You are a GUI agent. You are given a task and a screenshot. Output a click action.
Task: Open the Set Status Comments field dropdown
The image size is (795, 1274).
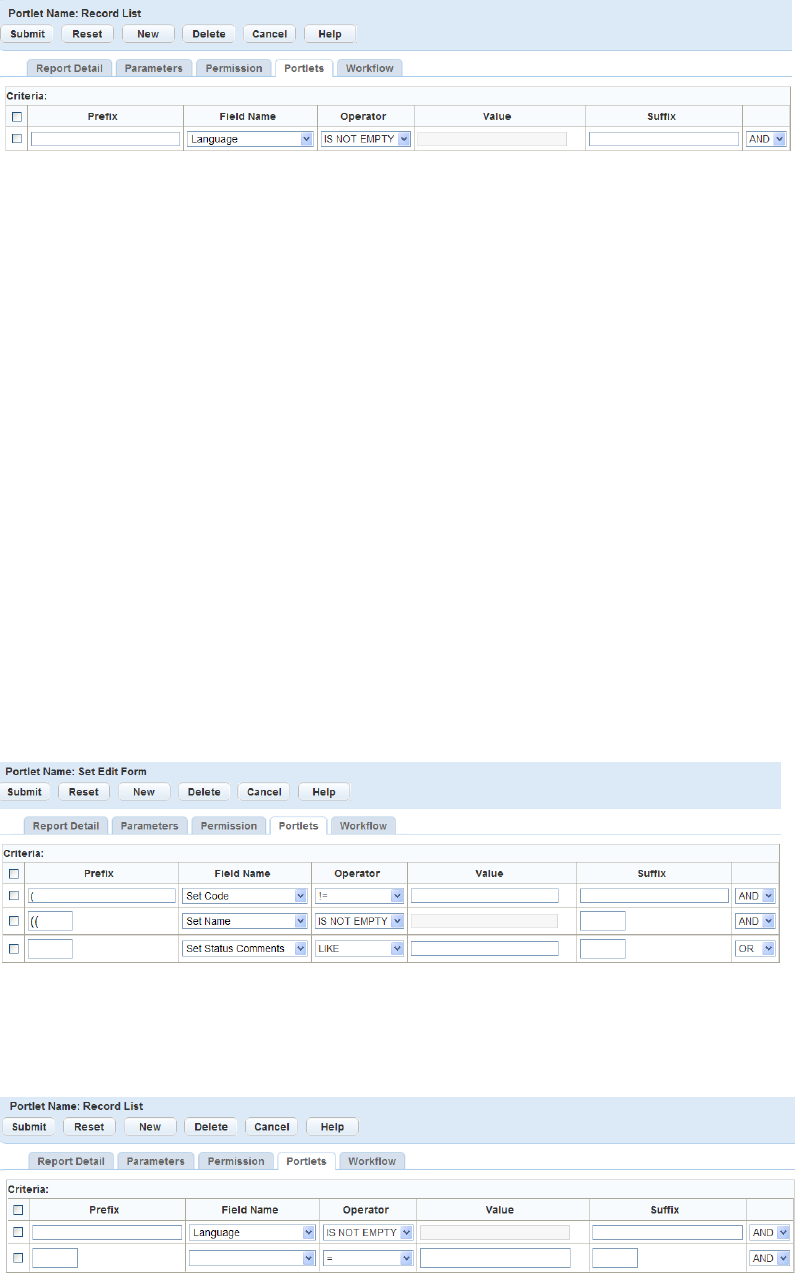[x=244, y=948]
